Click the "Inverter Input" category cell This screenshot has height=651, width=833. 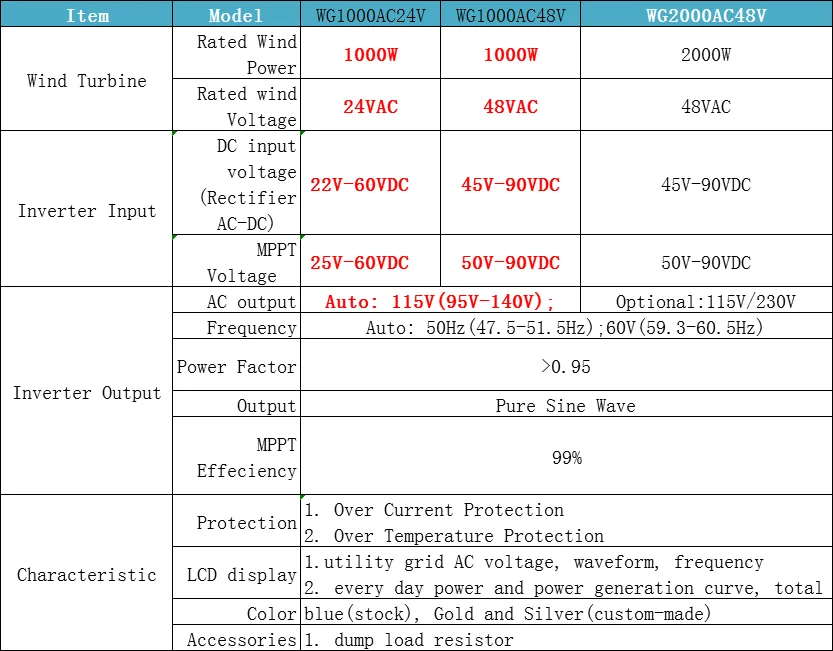(87, 211)
